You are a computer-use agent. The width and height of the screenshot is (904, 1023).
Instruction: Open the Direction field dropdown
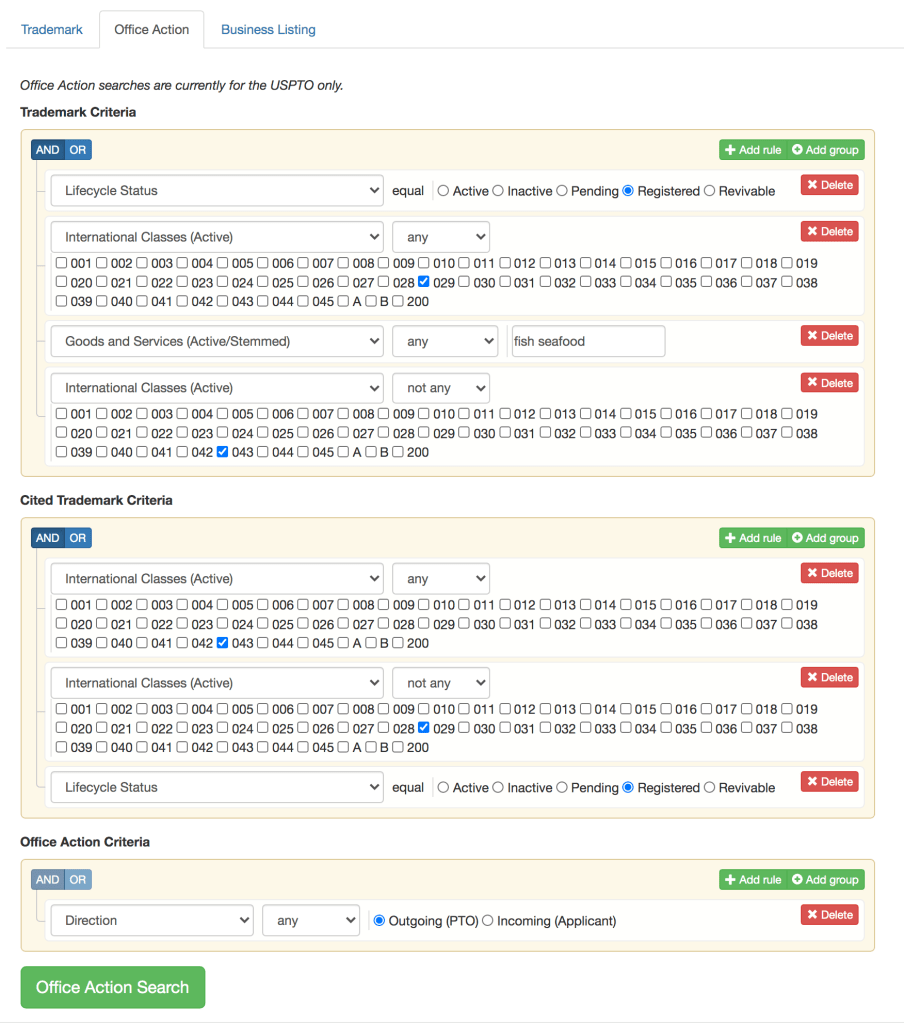[152, 920]
